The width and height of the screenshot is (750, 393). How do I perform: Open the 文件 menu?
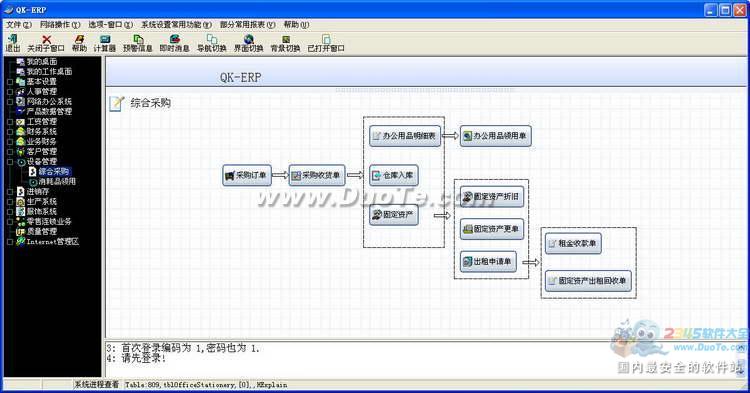point(19,24)
